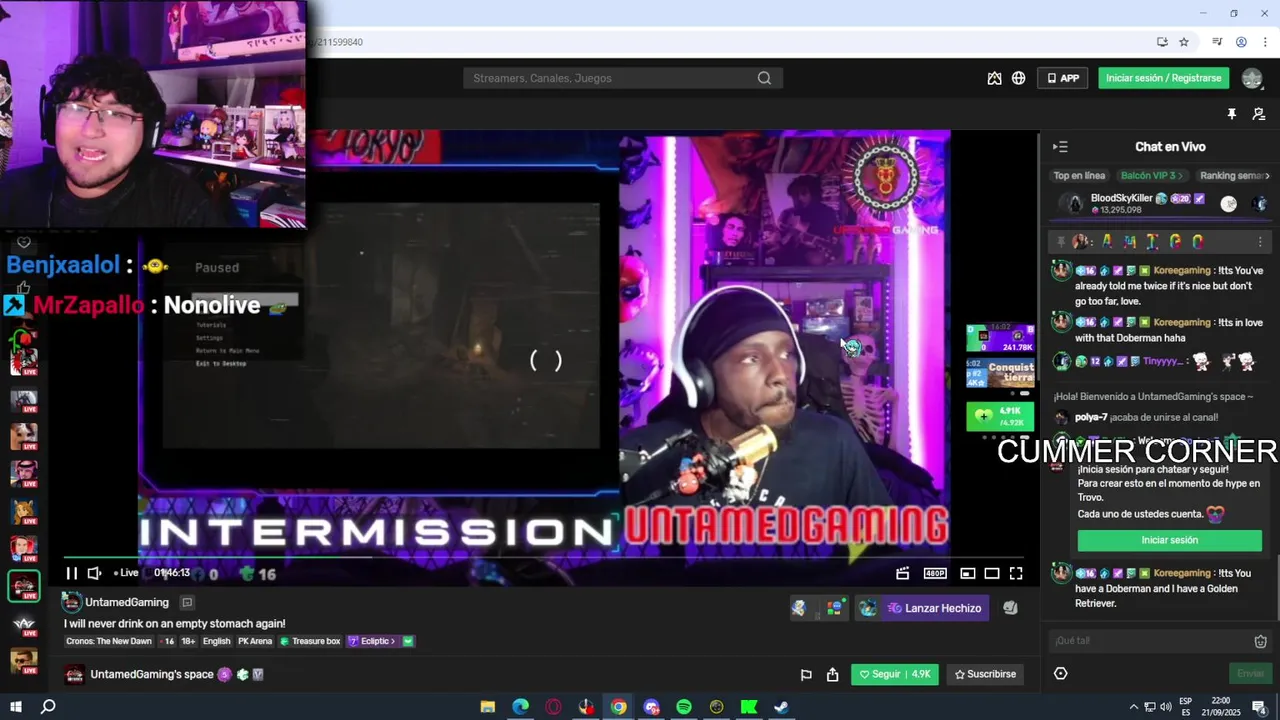Viewport: 1280px width, 720px height.
Task: Click the Treasure box tag
Action: (310, 641)
